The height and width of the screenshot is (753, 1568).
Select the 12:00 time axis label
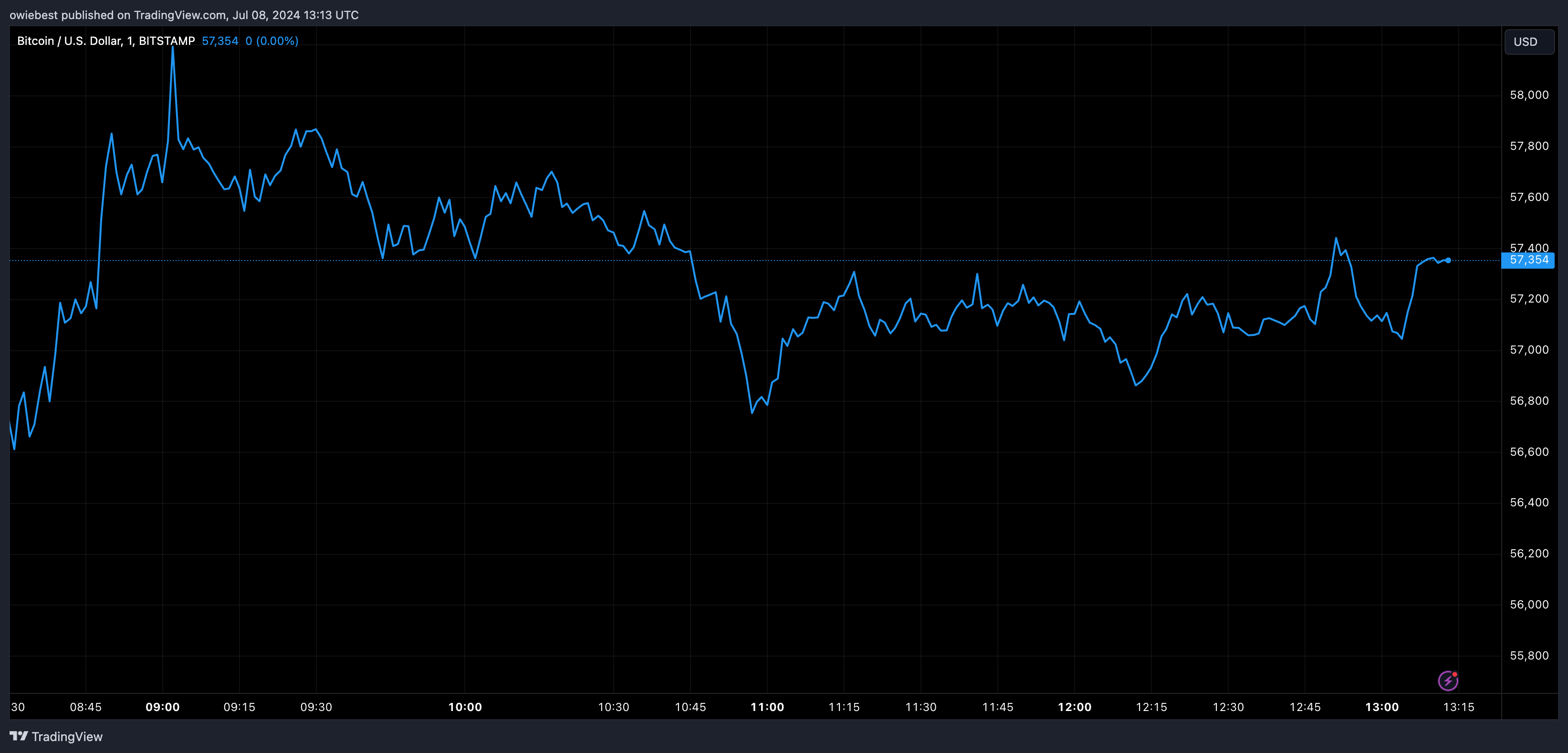click(1074, 707)
